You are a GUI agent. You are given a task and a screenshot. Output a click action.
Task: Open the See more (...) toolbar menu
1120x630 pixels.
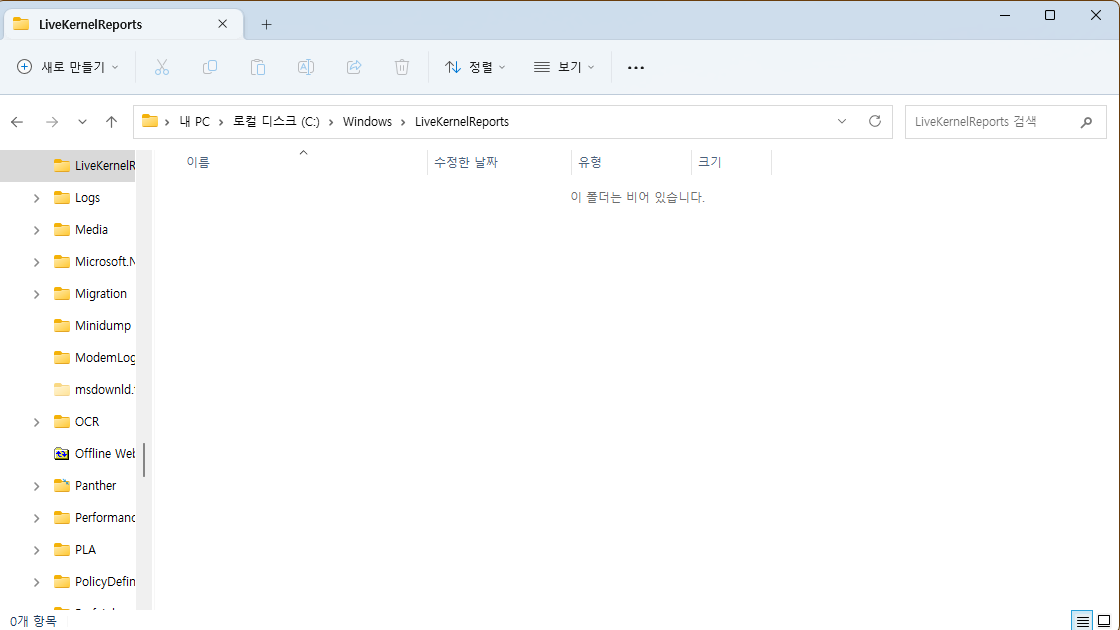pos(635,67)
